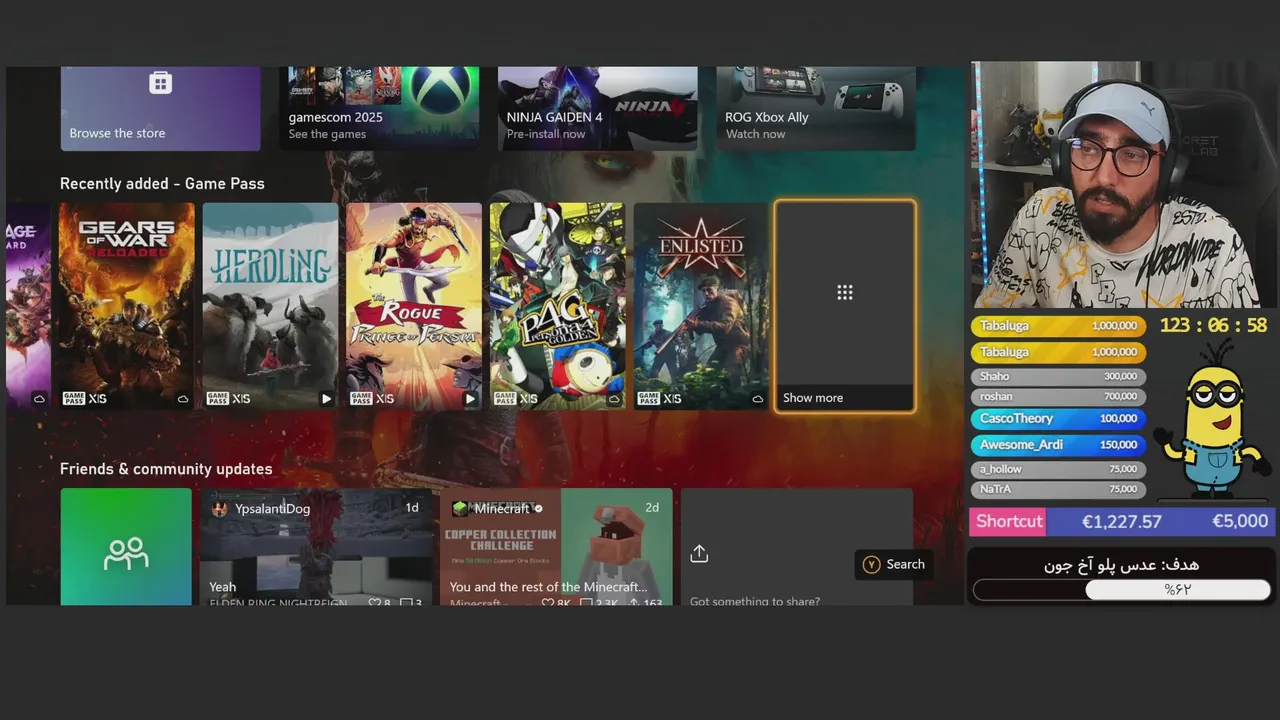Open the Minecraft Copper Collection Challenge post
The width and height of the screenshot is (1280, 720).
pos(556,546)
